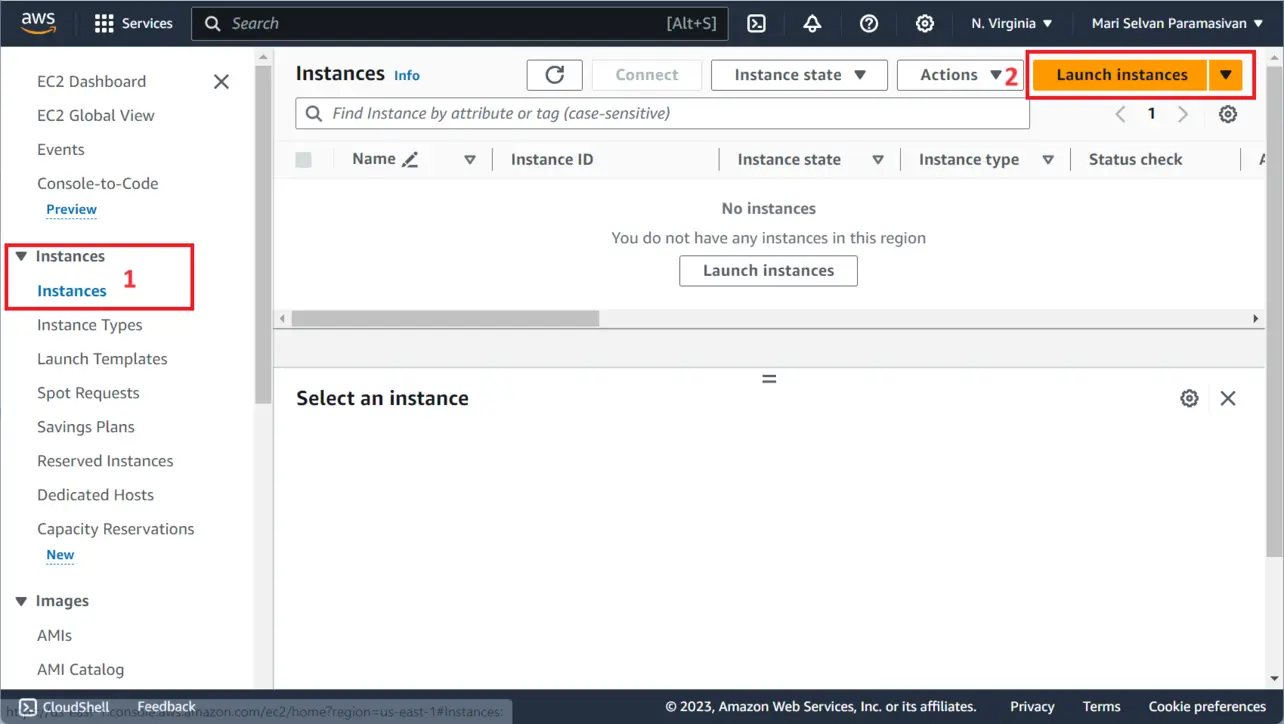The image size is (1284, 724).
Task: Click the top Search field
Action: tap(460, 23)
